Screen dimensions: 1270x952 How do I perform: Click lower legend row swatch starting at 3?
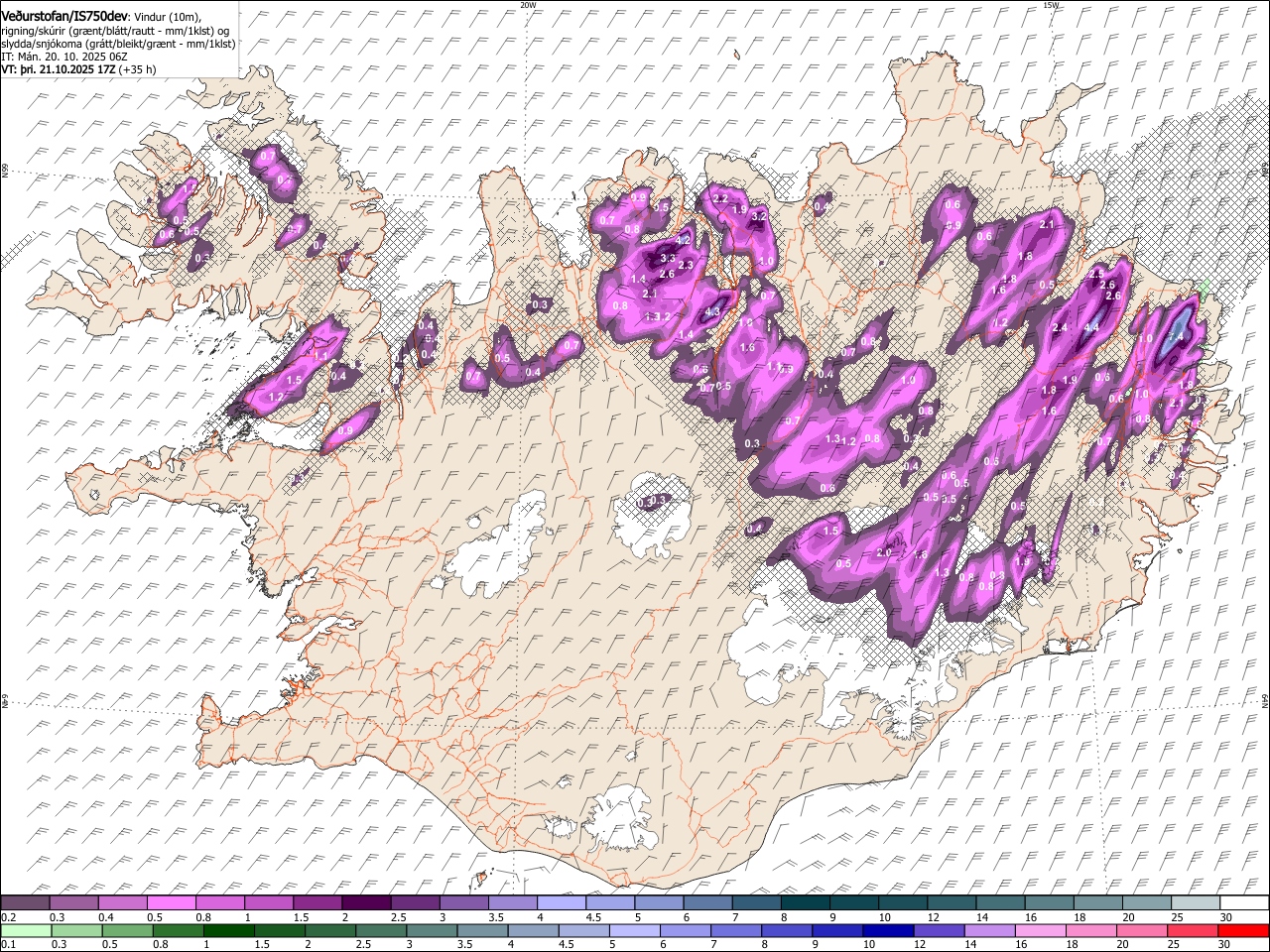click(x=432, y=930)
